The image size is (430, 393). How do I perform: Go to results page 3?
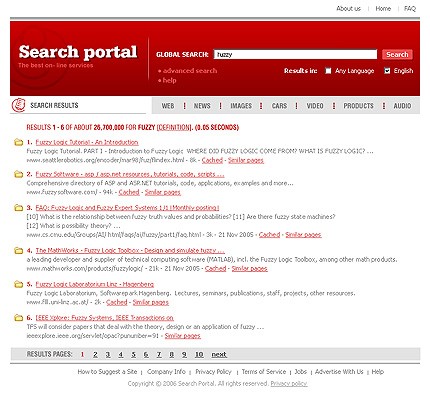[108, 354]
